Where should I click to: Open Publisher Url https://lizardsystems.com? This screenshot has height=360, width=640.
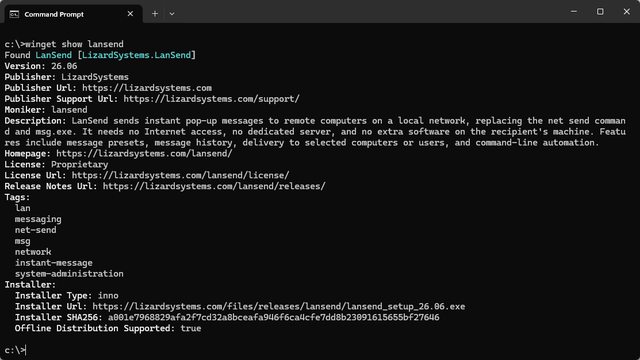pyautogui.click(x=147, y=88)
